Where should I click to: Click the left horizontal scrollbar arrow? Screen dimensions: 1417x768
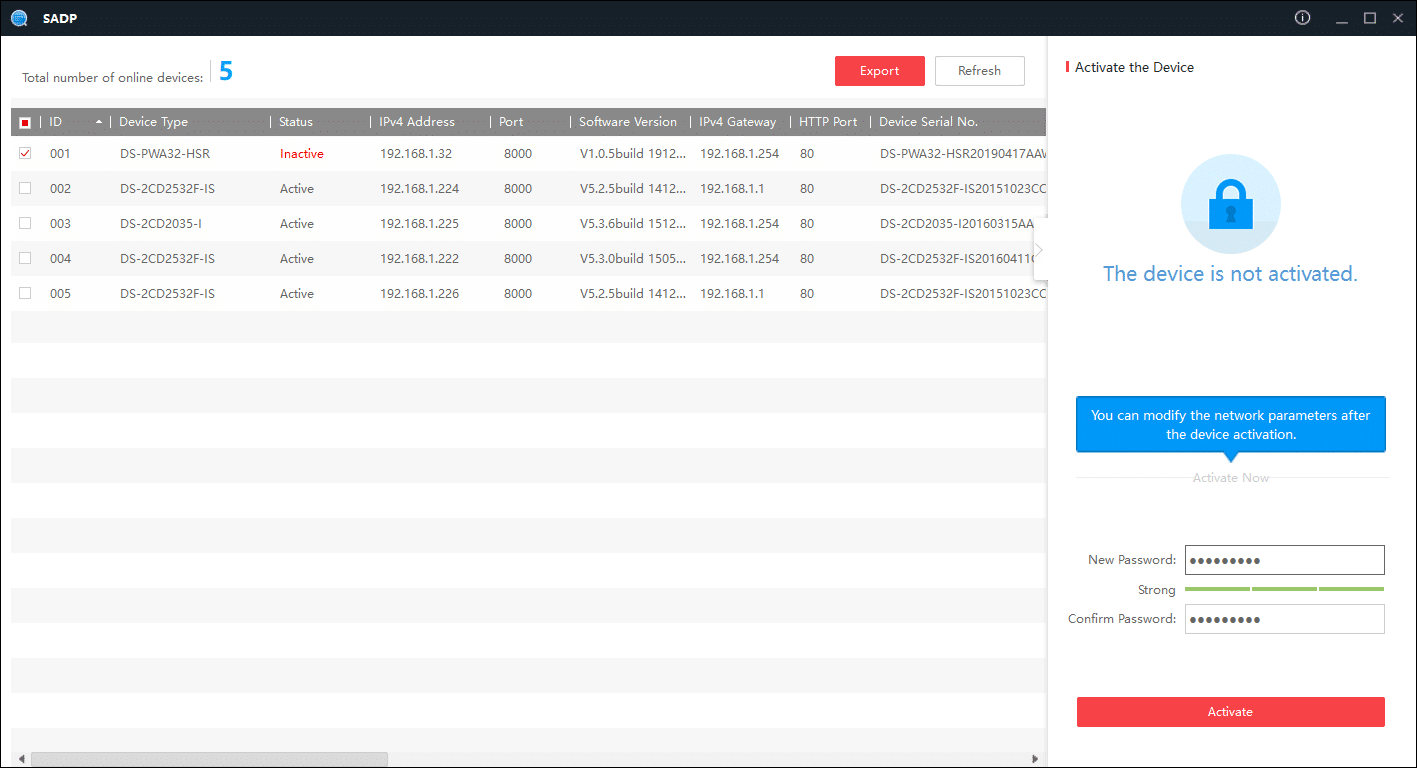[22, 759]
